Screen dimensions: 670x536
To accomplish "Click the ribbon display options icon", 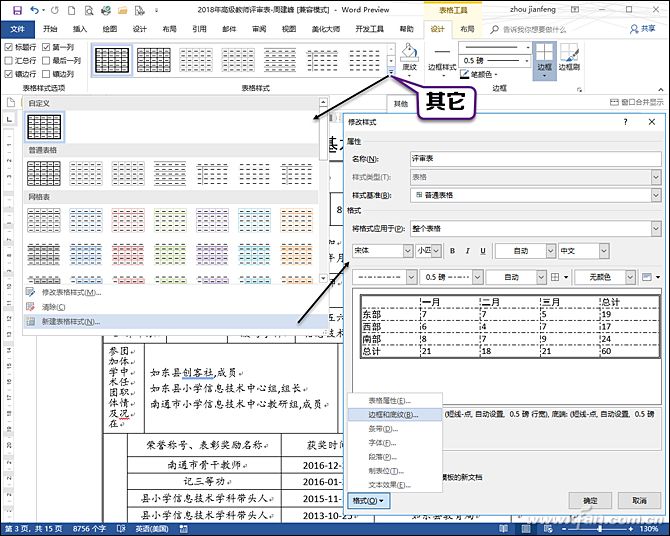I will pyautogui.click(x=576, y=9).
